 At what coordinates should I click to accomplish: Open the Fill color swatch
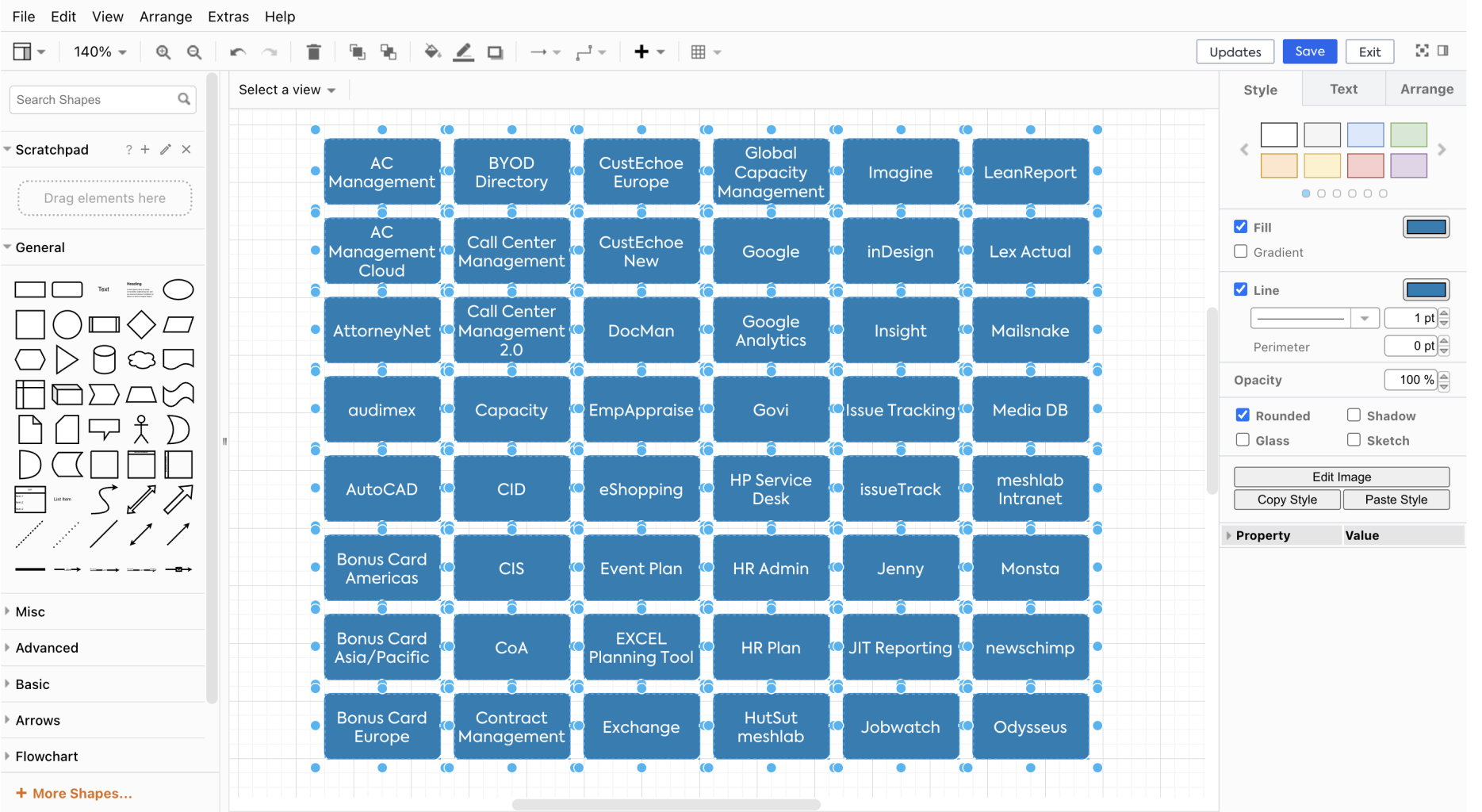(1426, 227)
